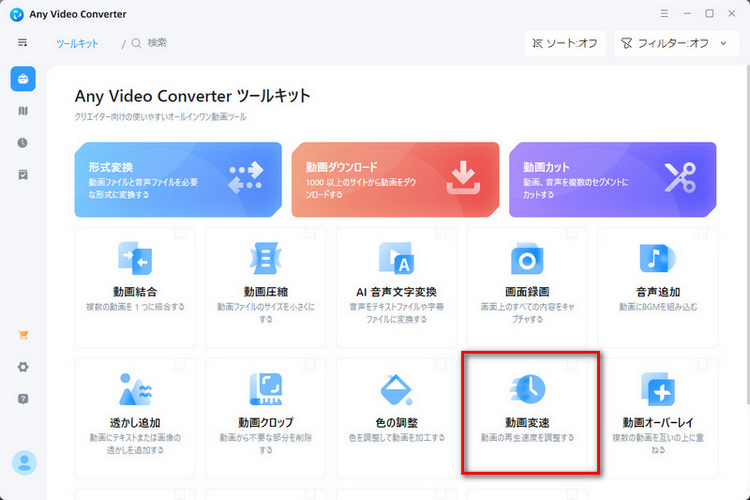Viewport: 750px width, 500px height.
Task: Click the conversion arrows icon on 形式変換
Action: 246,178
